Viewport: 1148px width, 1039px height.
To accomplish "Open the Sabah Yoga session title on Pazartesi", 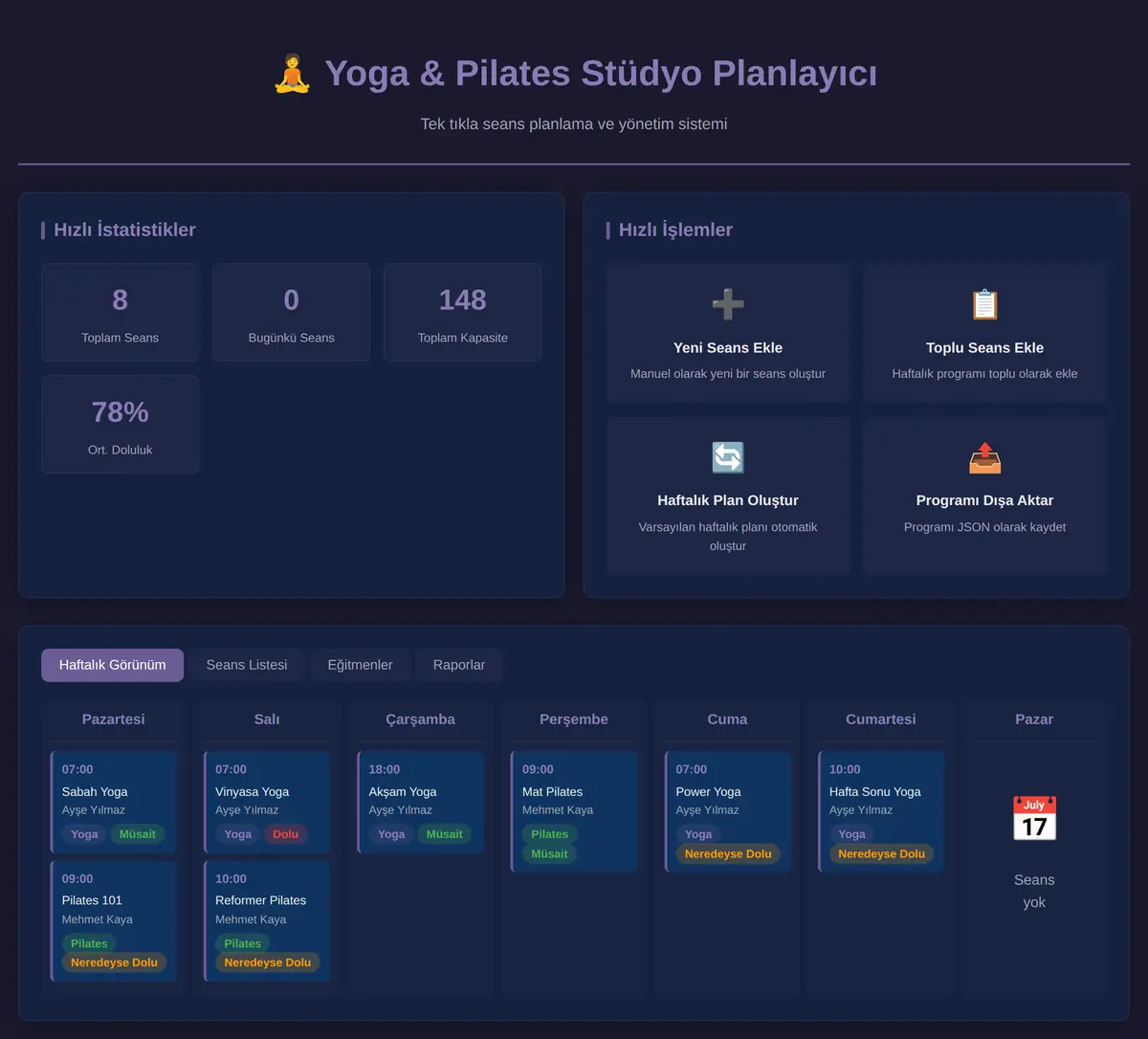I will click(x=95, y=791).
